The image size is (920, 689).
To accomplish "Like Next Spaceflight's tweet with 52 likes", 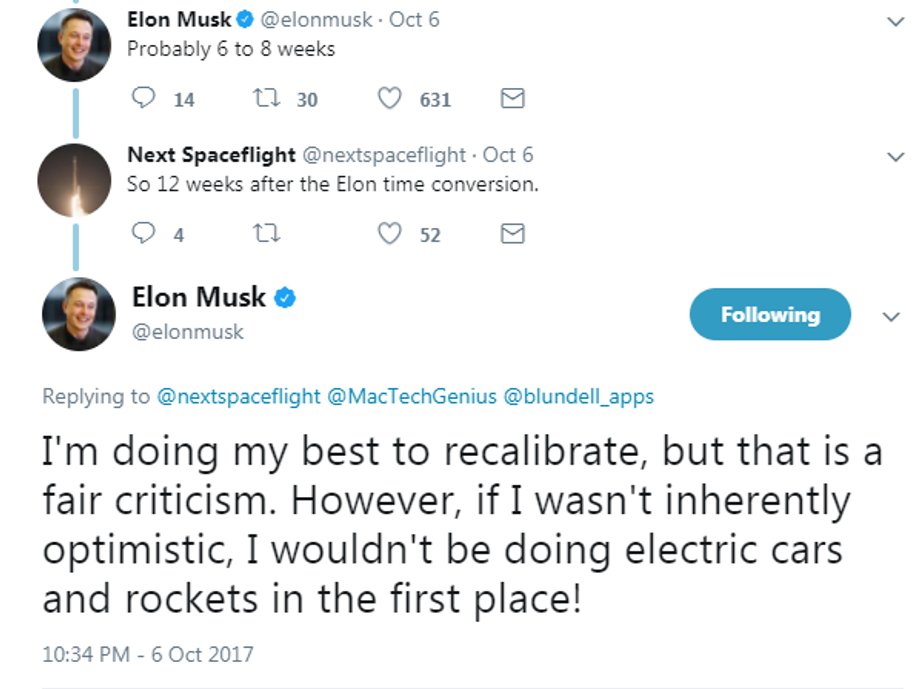I will (x=389, y=234).
